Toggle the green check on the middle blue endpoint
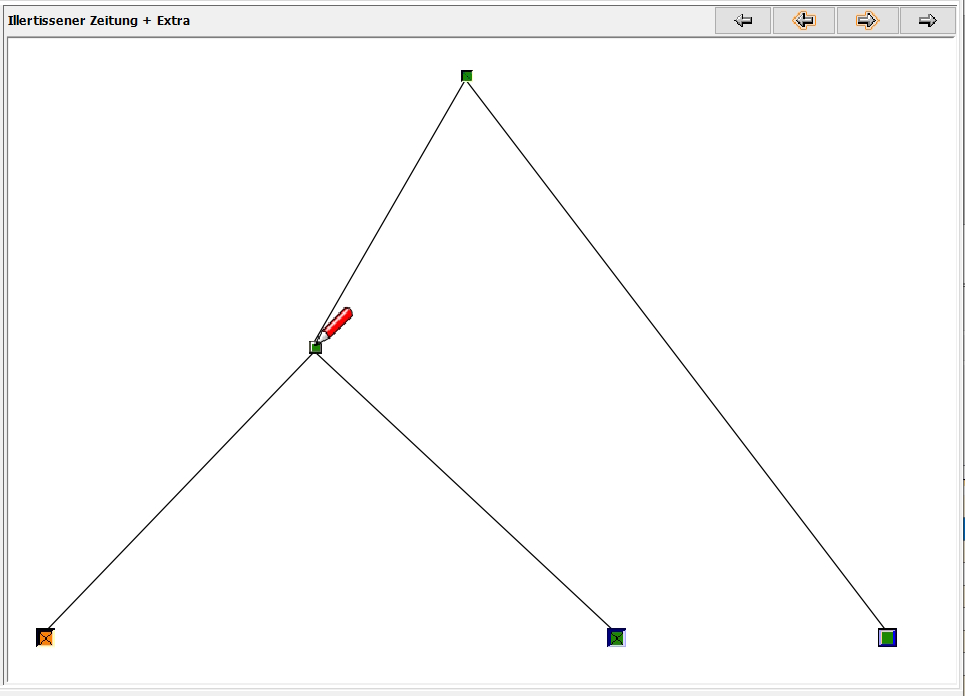The image size is (965, 696). pos(618,636)
